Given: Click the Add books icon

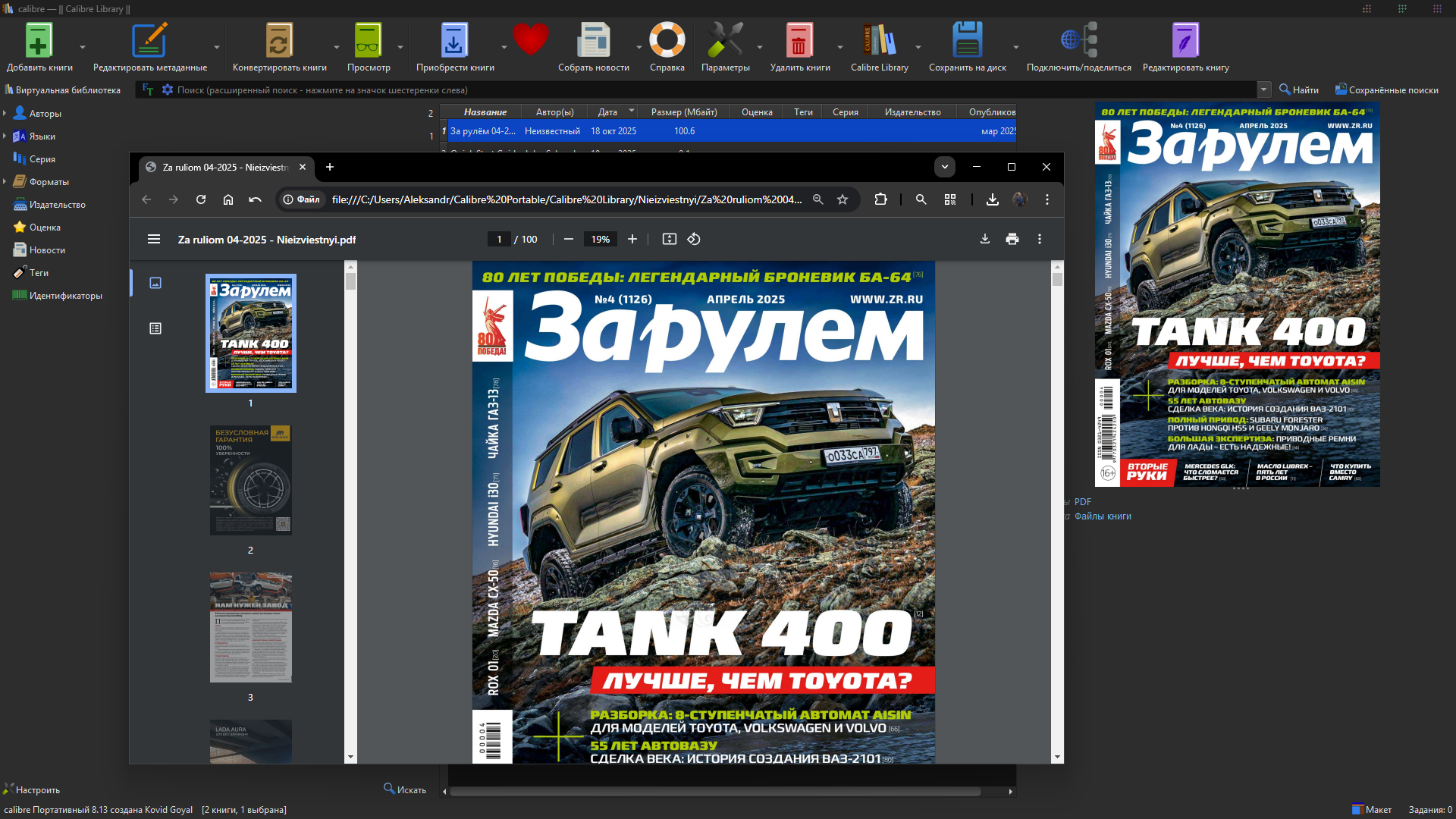Looking at the screenshot, I should pyautogui.click(x=38, y=41).
